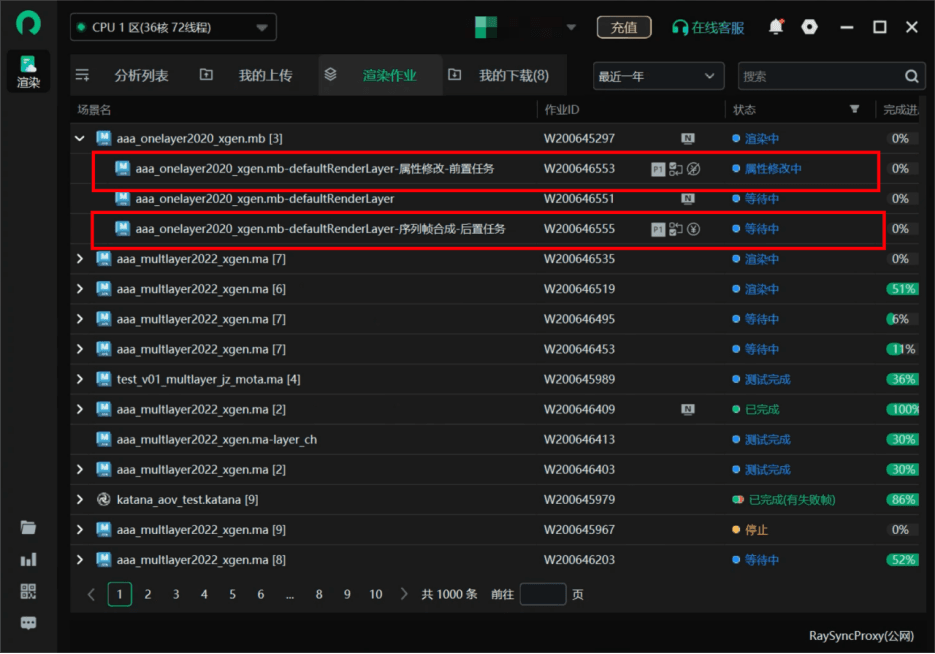
Task: Click the 51% progress bar
Action: 902,289
